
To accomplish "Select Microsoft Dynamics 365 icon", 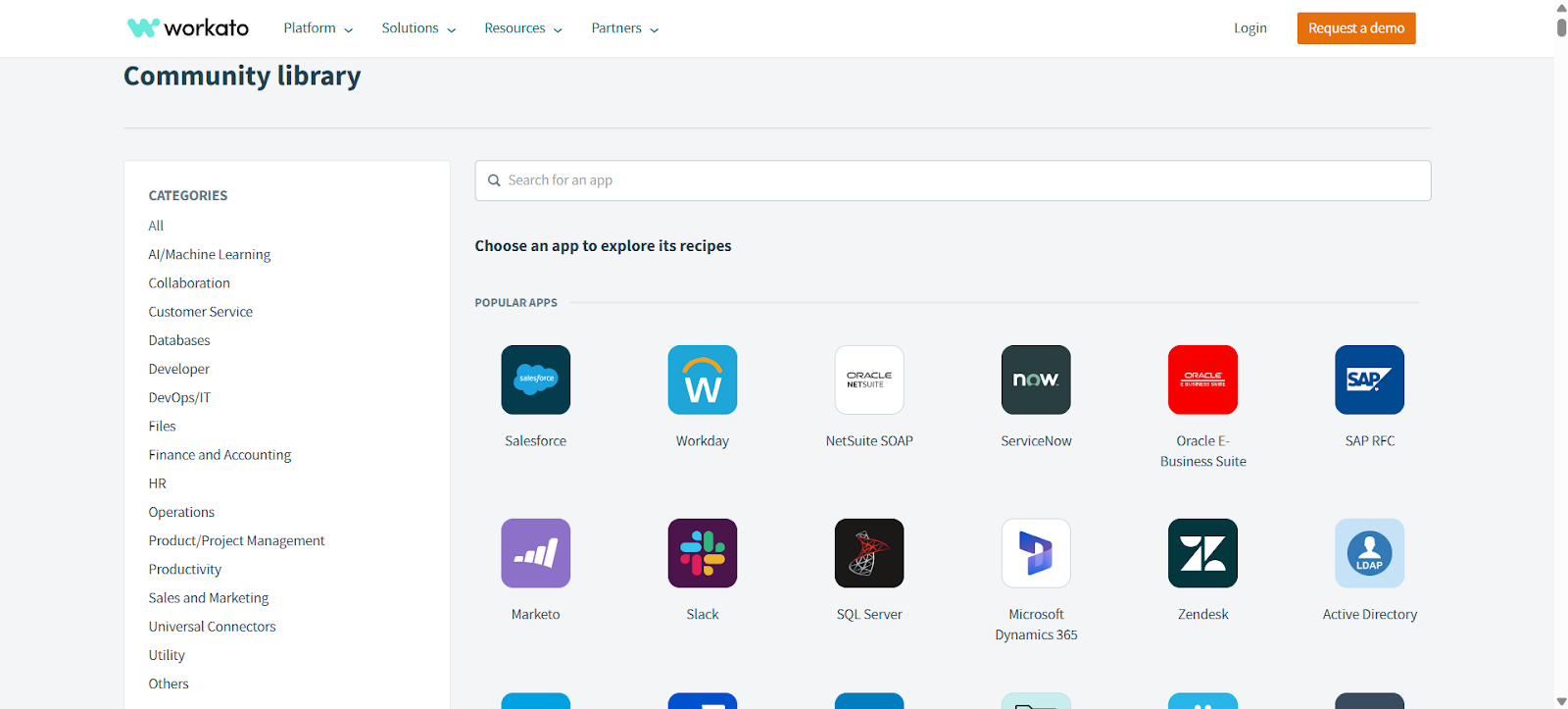I will click(1036, 553).
